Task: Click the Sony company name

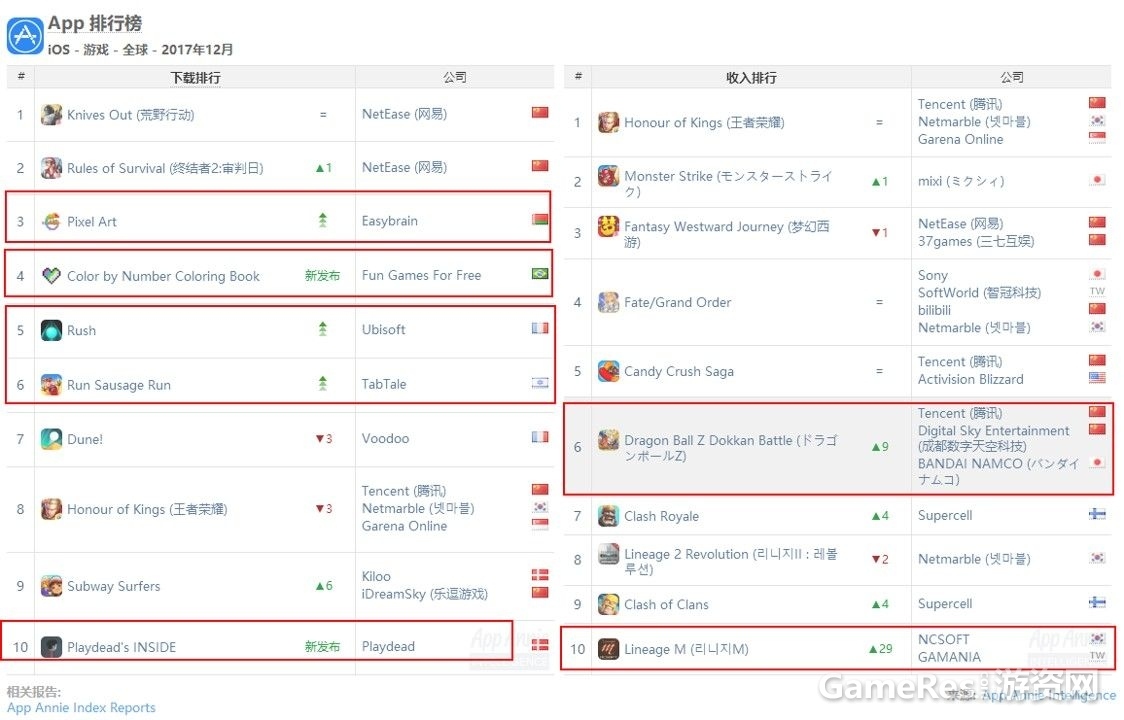Action: coord(933,275)
